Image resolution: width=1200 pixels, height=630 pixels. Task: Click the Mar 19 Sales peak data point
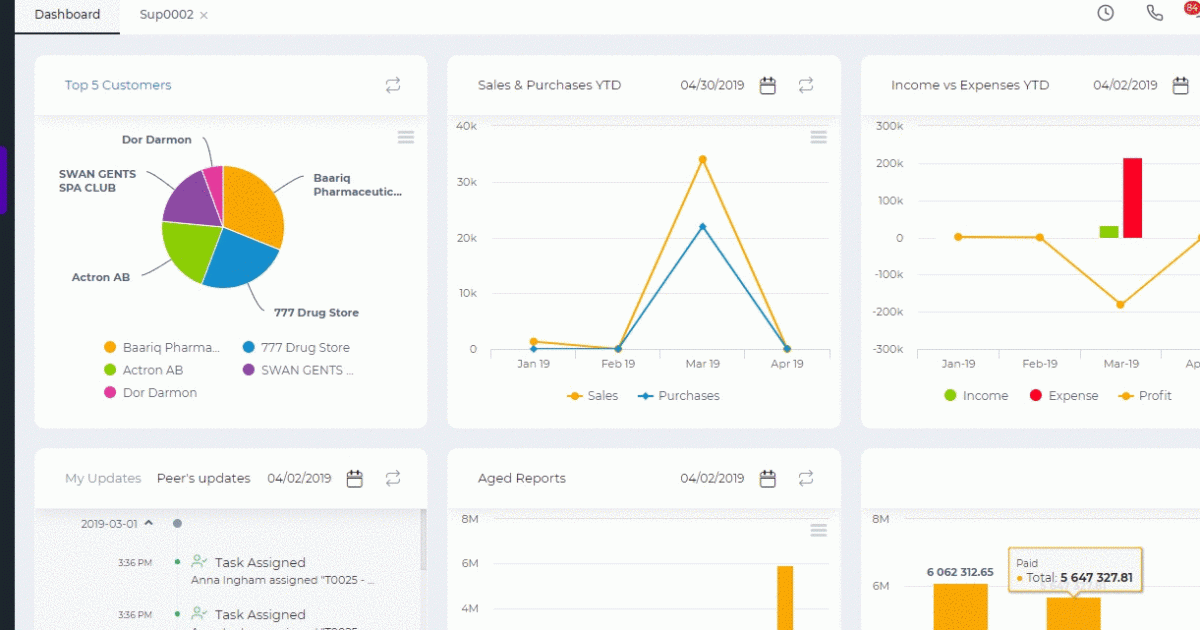pos(702,159)
